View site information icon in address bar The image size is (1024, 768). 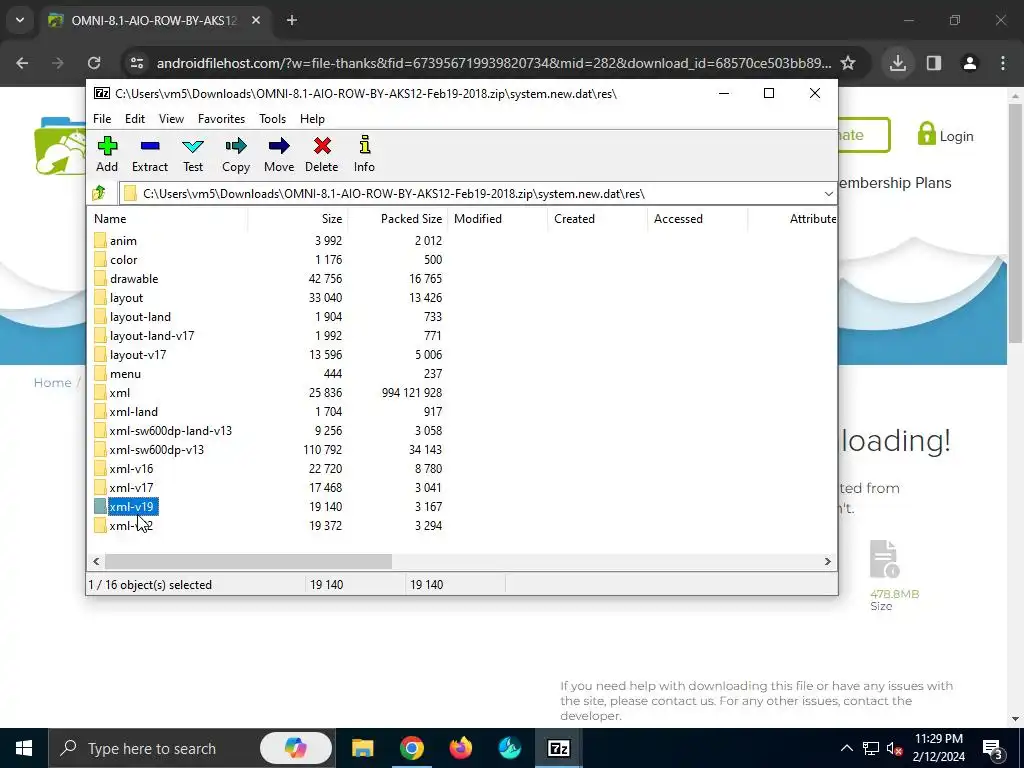137,63
